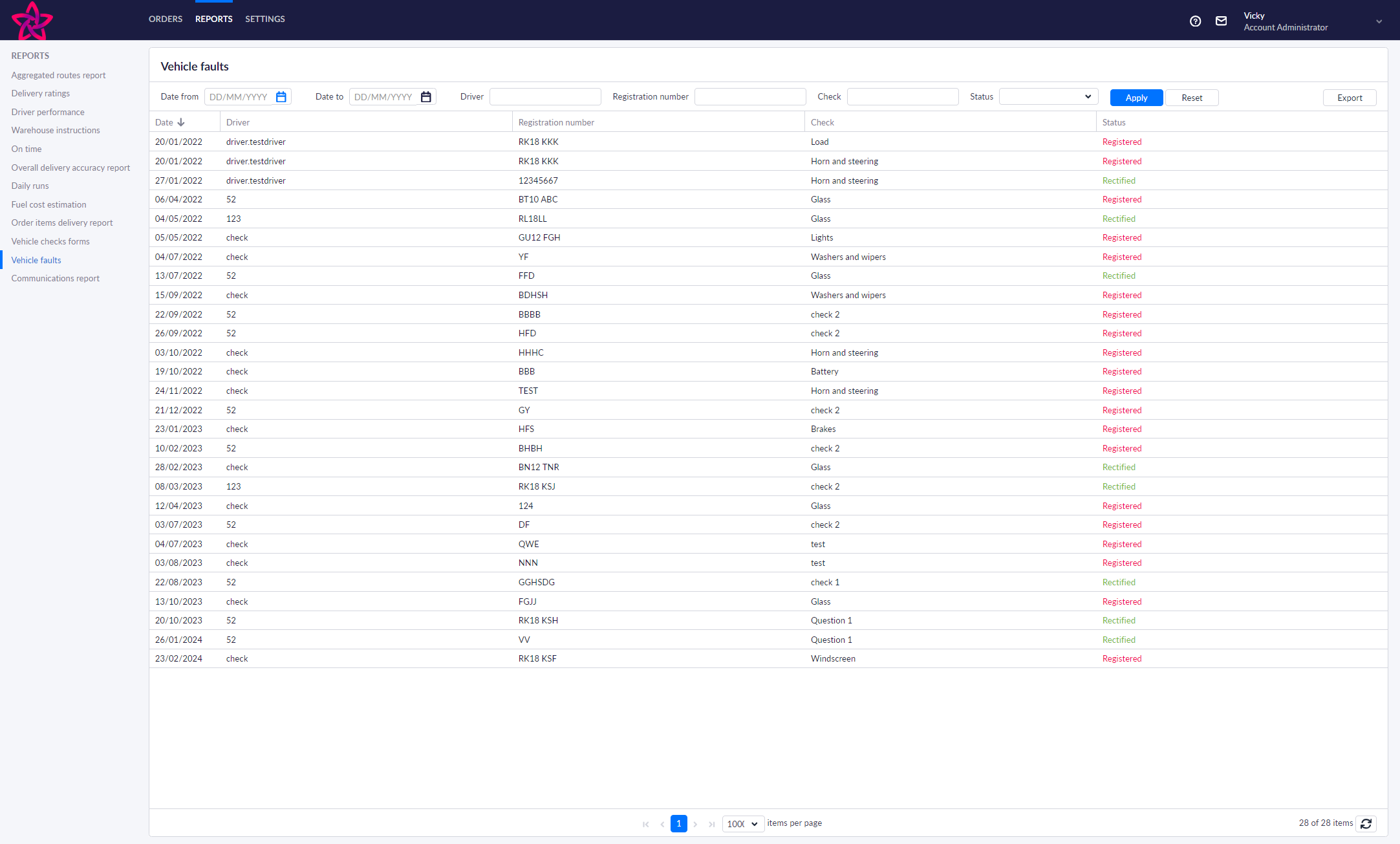The image size is (1400, 844).
Task: Go to next page arrow
Action: (x=695, y=824)
